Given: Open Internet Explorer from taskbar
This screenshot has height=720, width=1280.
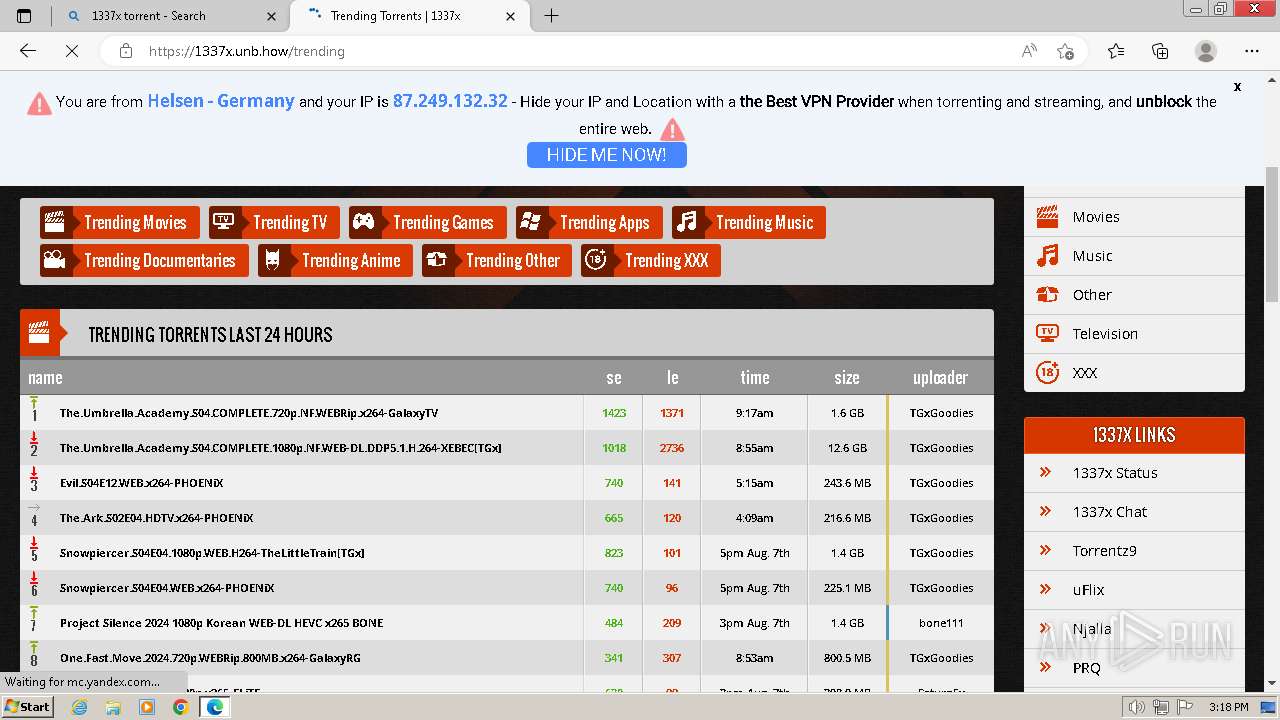Looking at the screenshot, I should coord(80,707).
